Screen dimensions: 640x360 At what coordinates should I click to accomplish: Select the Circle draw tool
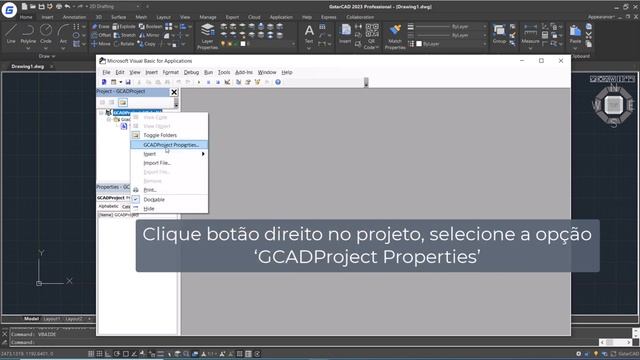click(46, 33)
